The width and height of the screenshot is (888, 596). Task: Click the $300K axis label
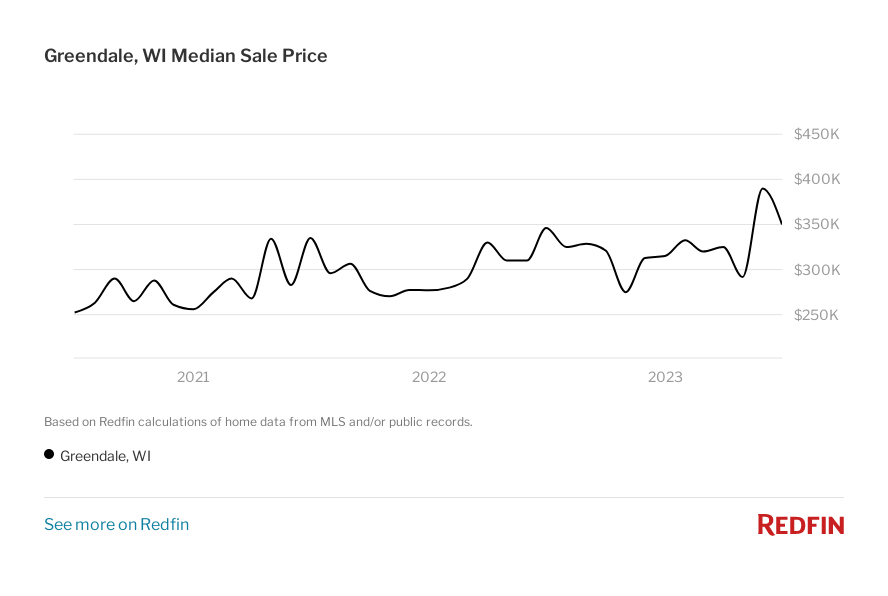coord(816,270)
